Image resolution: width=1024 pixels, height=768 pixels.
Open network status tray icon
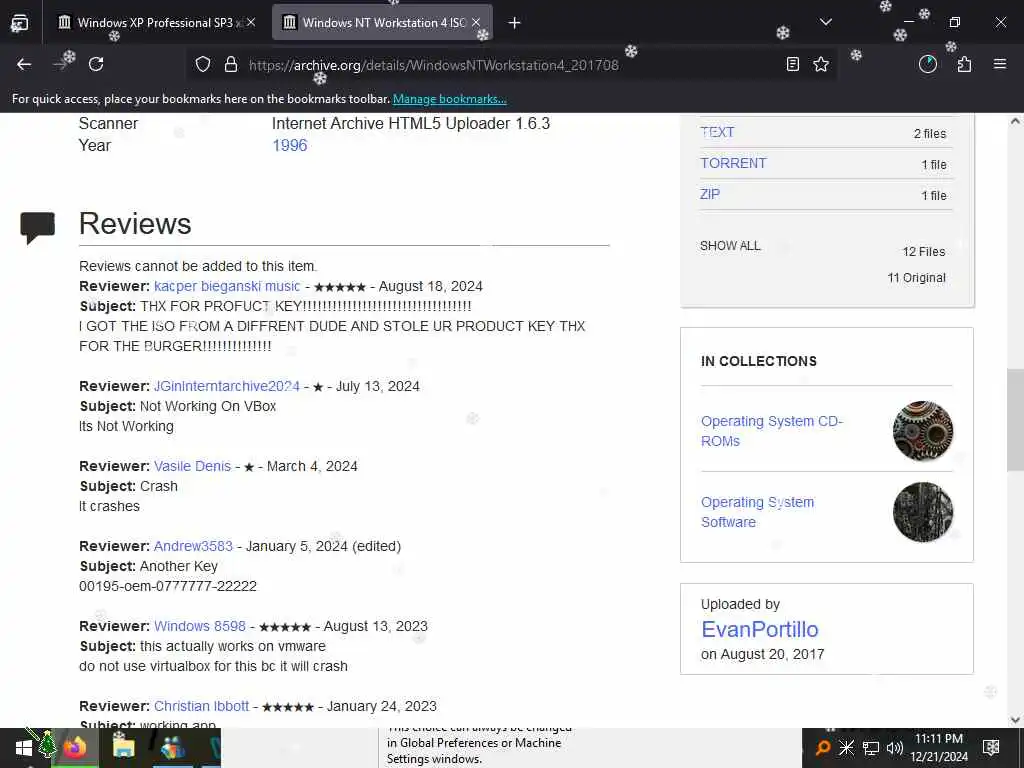coord(871,748)
